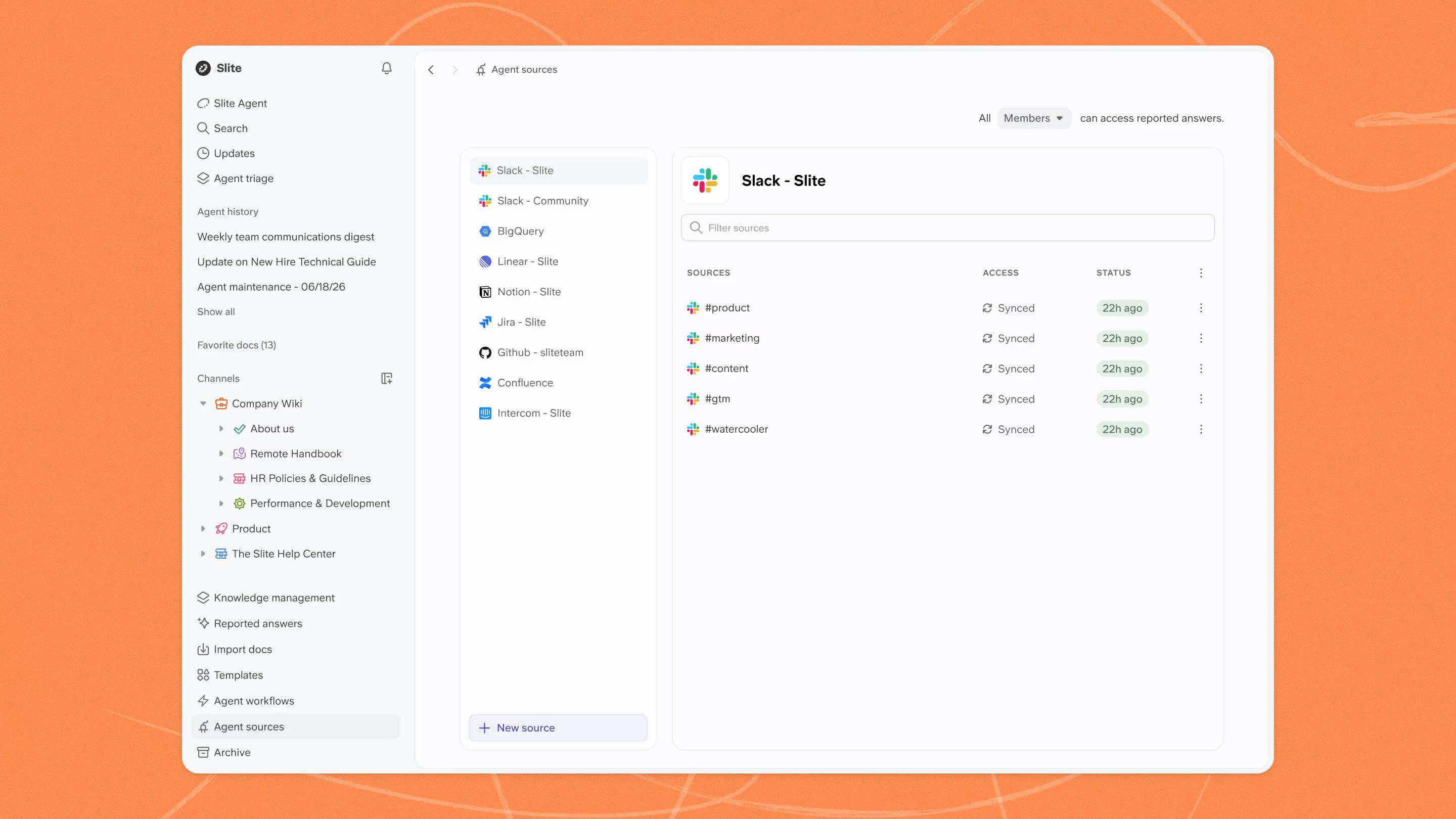Click the #watercooler channel name
The width and height of the screenshot is (1456, 819).
tap(737, 430)
